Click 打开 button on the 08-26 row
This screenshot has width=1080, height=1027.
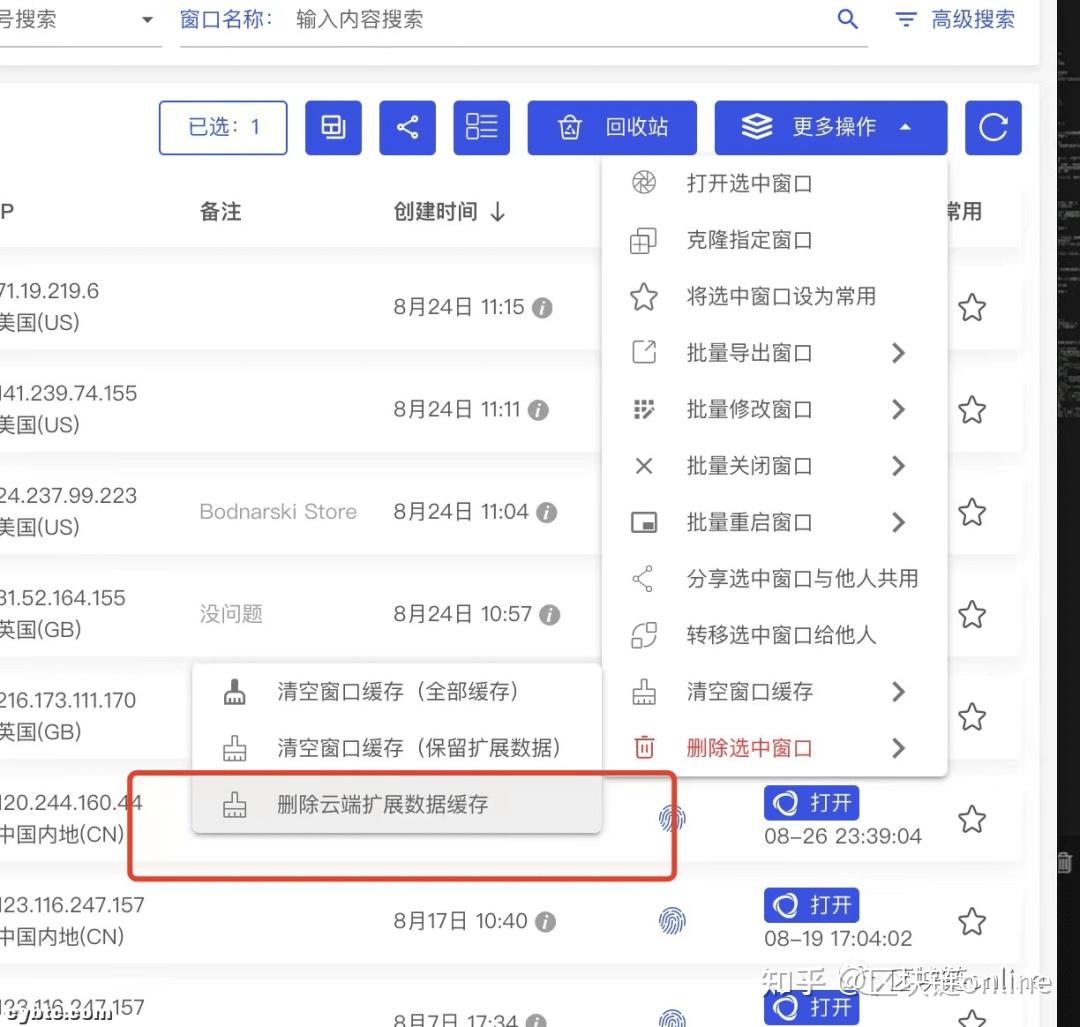pos(811,802)
